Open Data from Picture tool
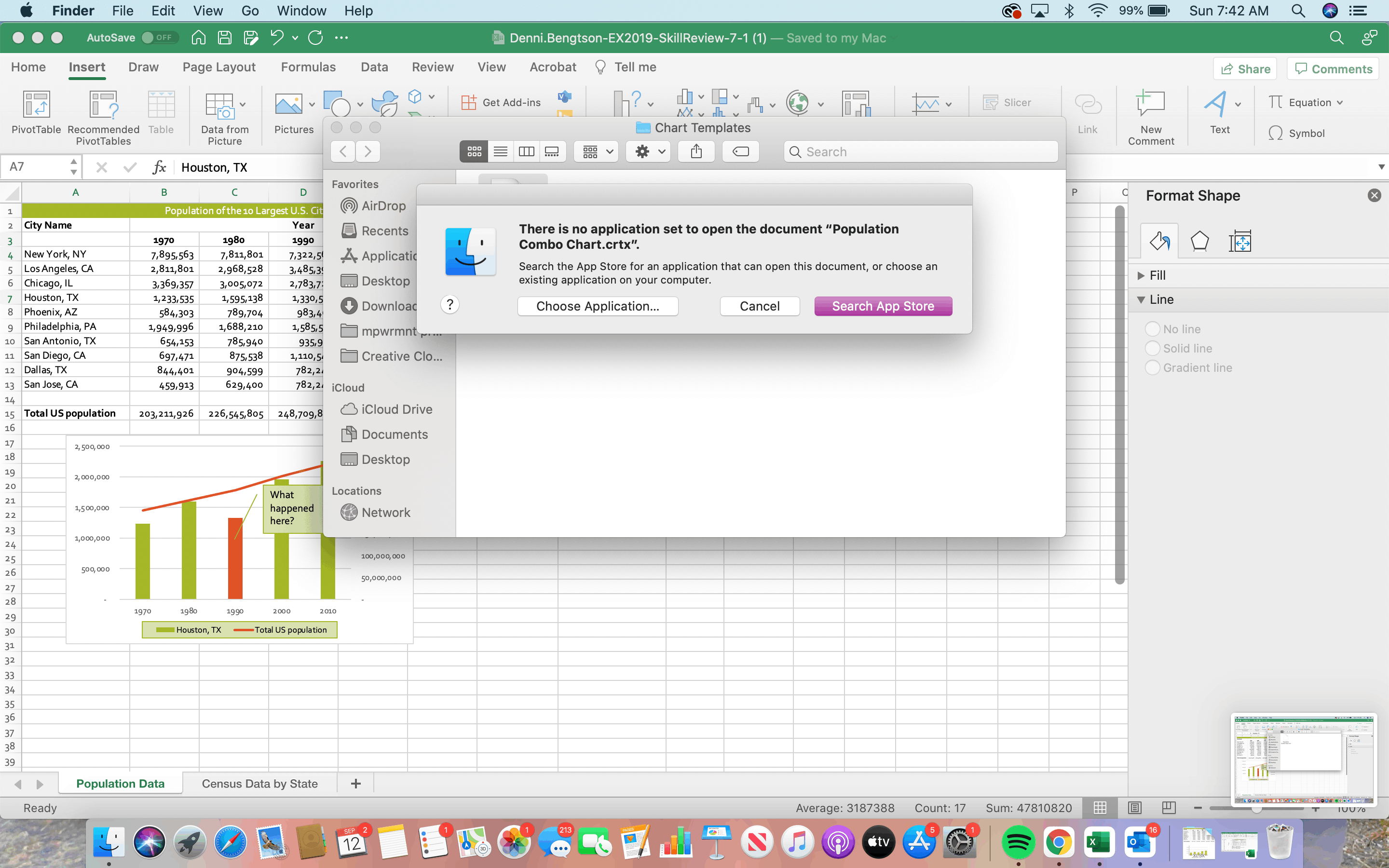 [220, 106]
